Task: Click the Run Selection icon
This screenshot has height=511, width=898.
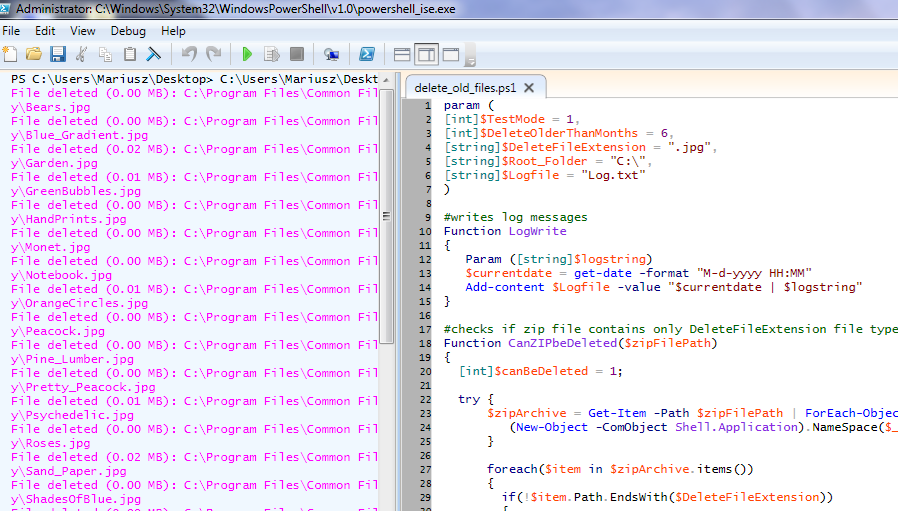Action: [x=271, y=54]
